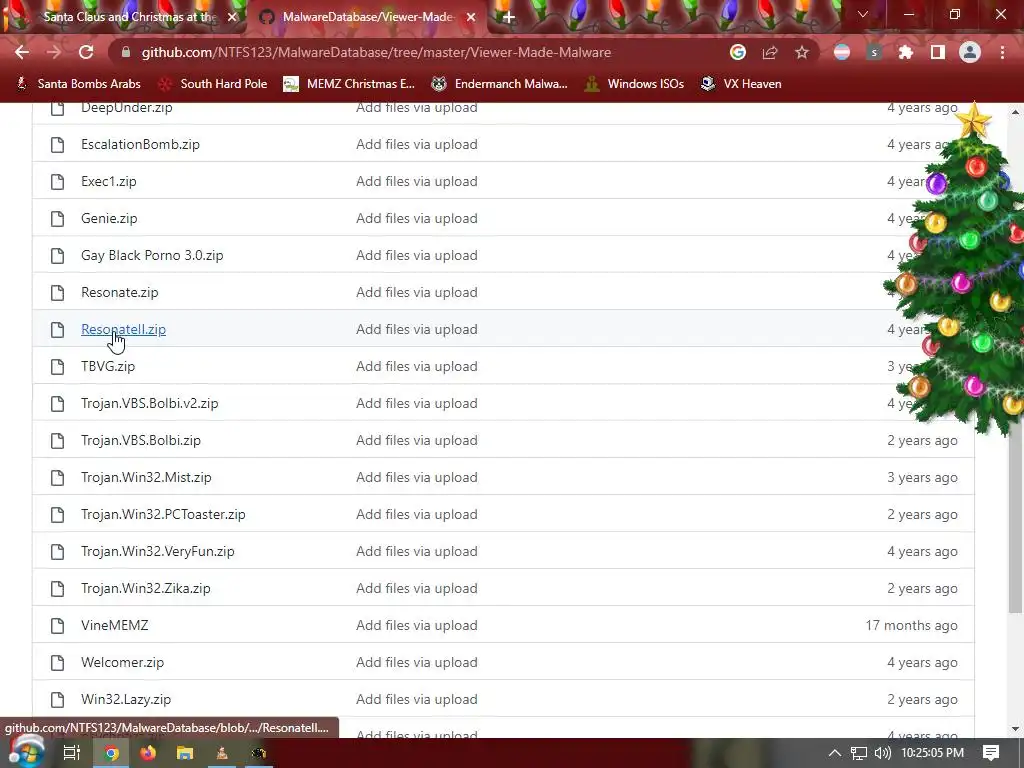Open the ResonateII.zip file link
The width and height of the screenshot is (1024, 768).
coord(123,329)
